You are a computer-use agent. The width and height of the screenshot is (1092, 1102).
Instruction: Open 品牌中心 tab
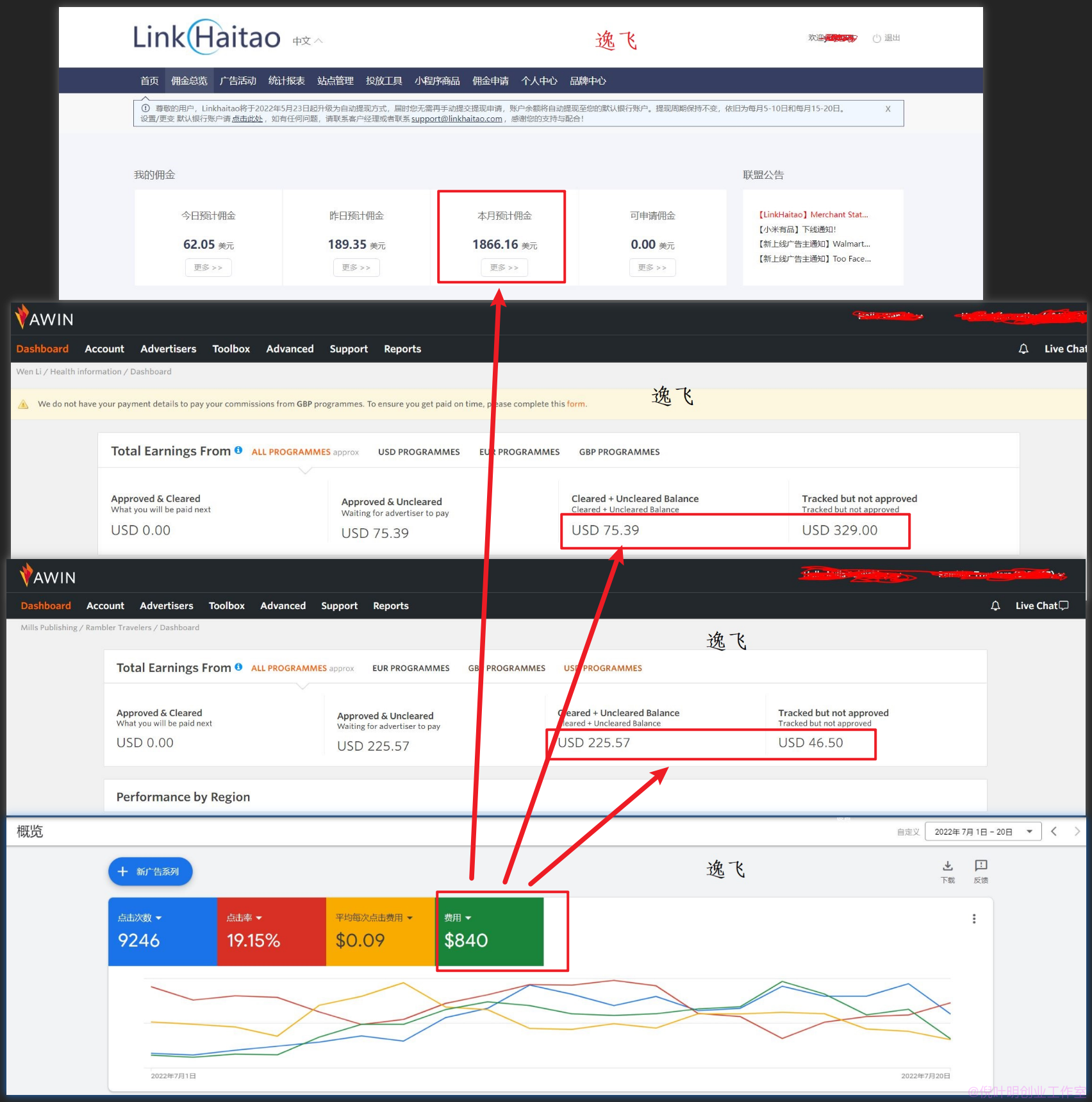[588, 81]
